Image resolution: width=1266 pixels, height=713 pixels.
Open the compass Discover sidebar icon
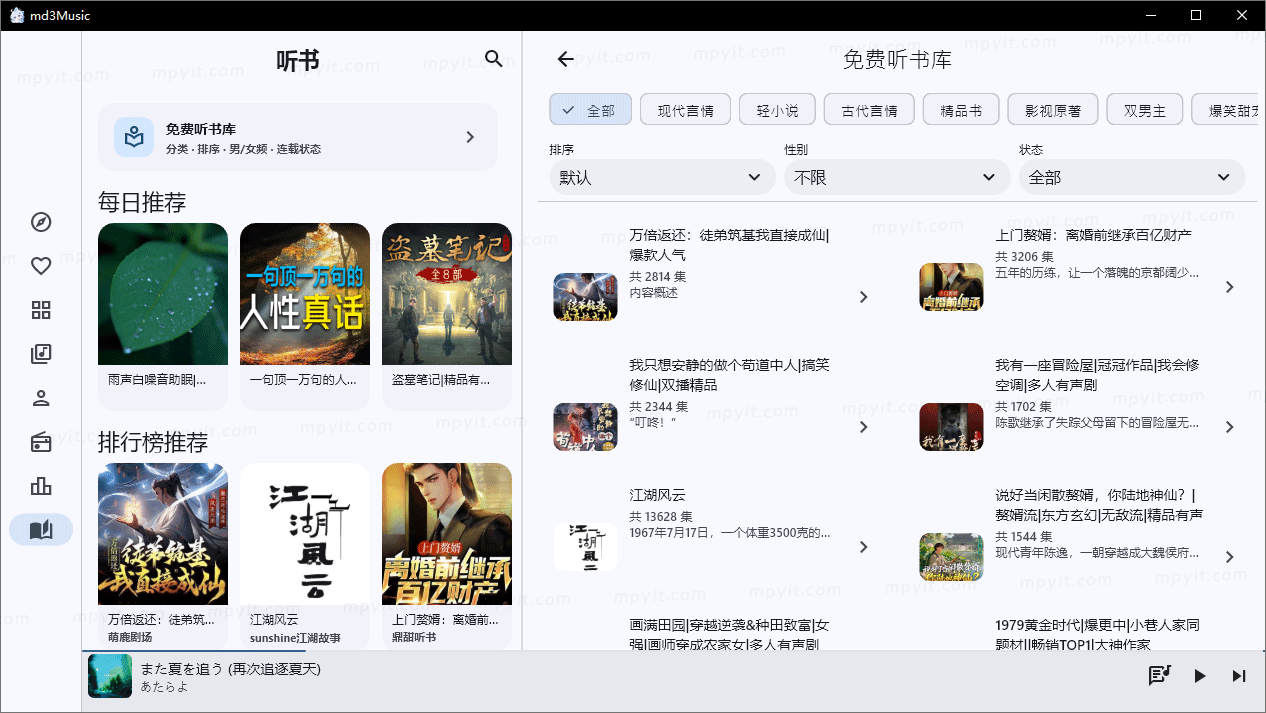coord(41,222)
